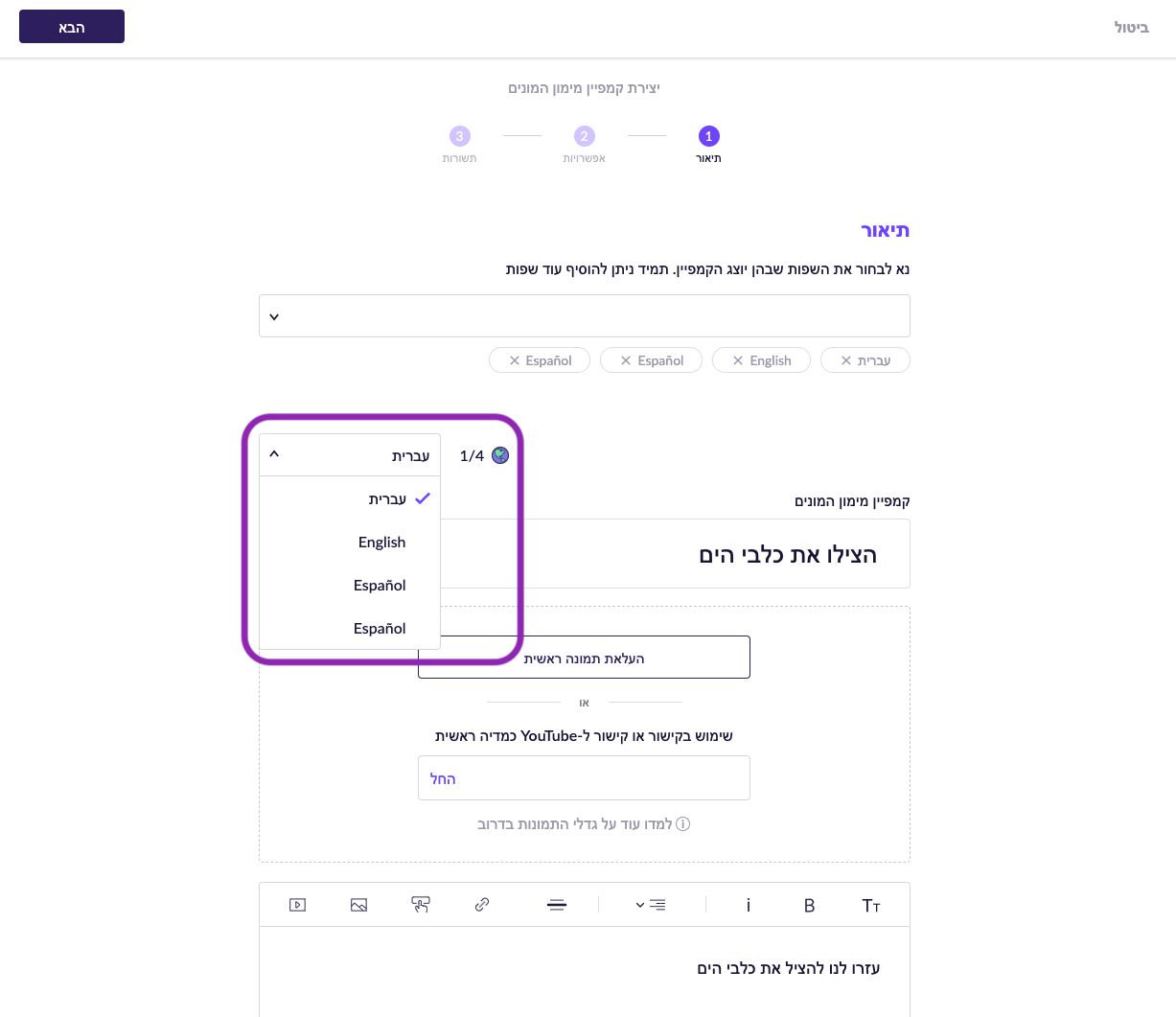Insert a horizontal divider line

(557, 905)
